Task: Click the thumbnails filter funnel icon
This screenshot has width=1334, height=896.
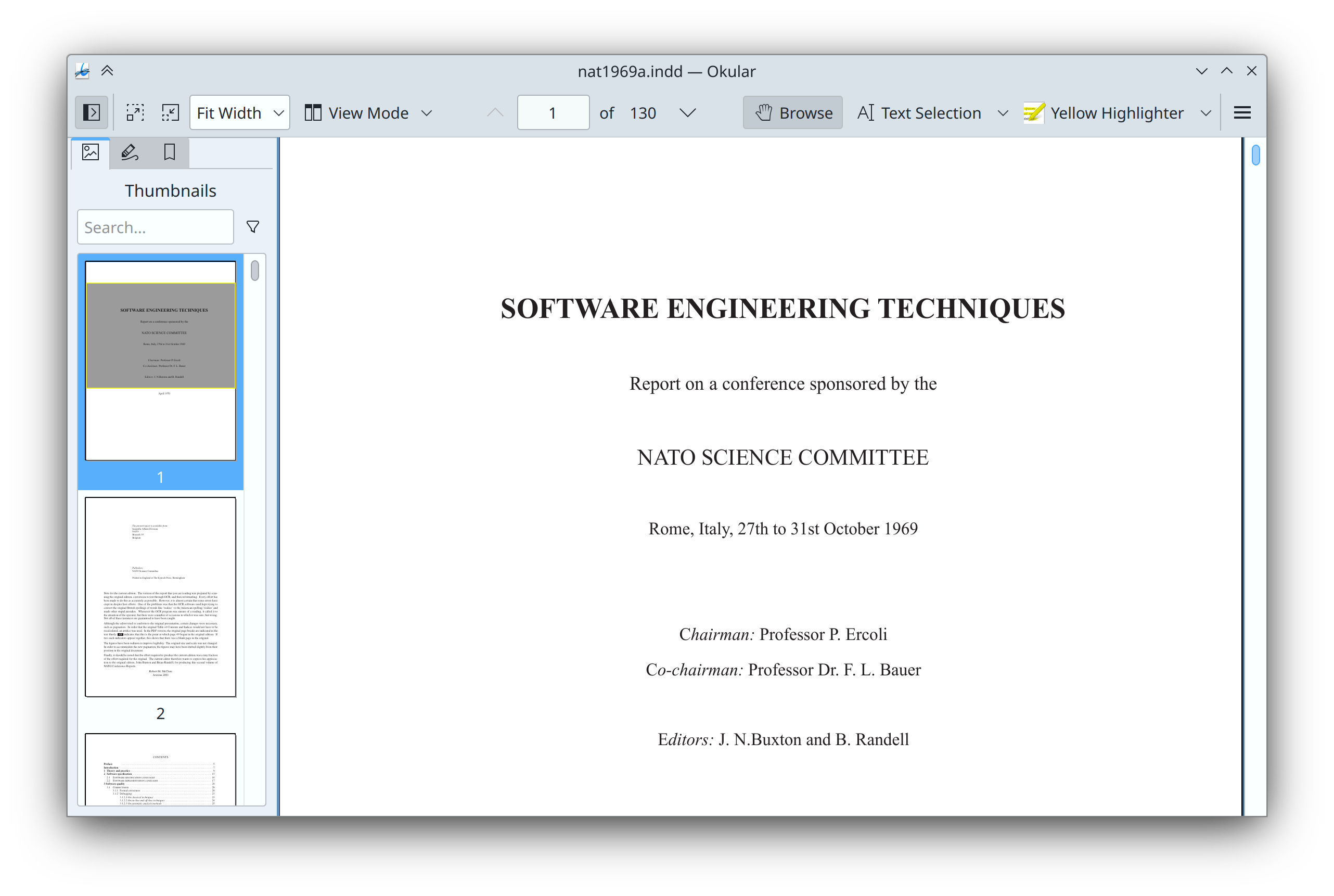Action: pos(252,227)
